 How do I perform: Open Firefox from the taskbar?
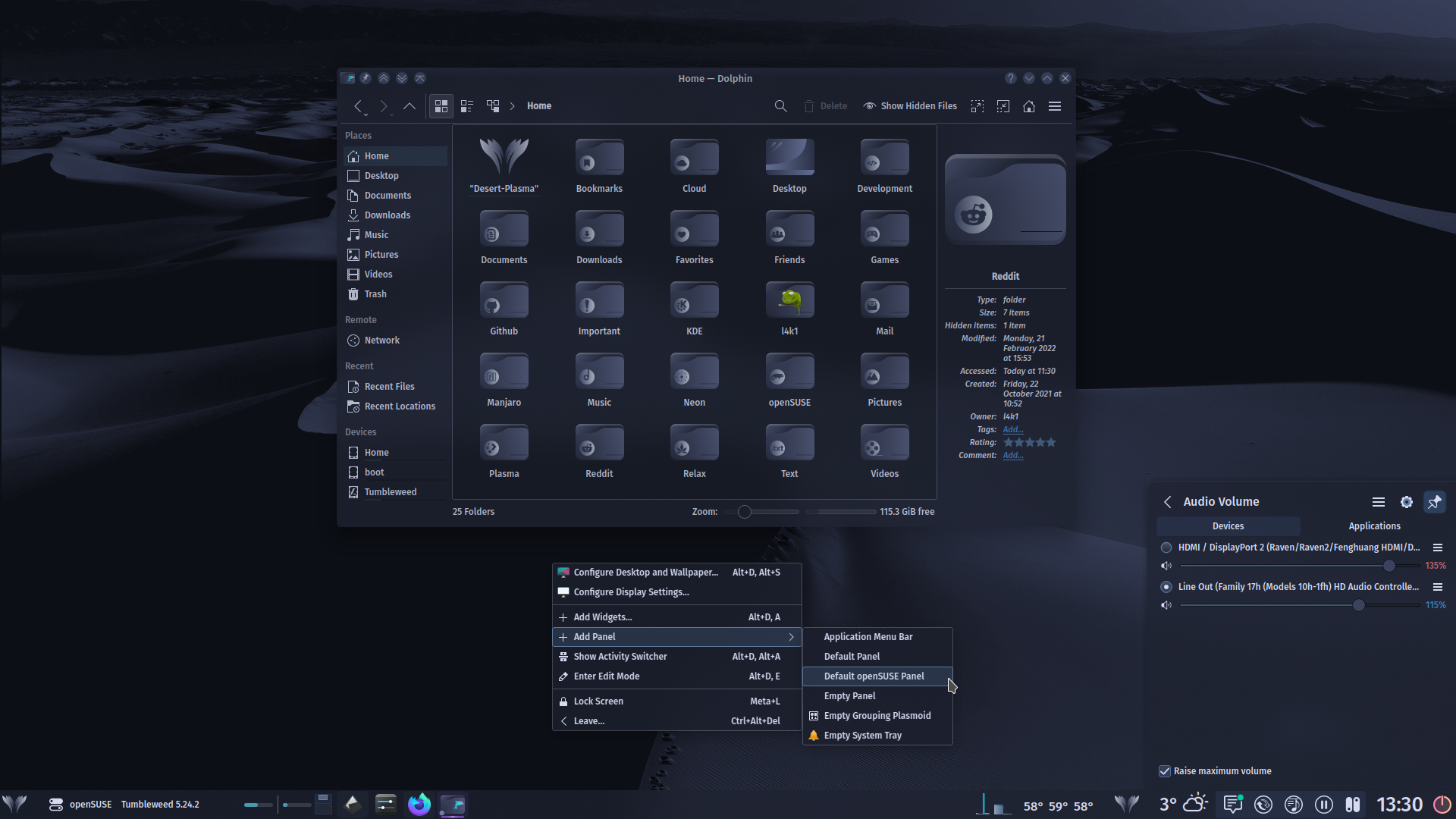coord(419,805)
